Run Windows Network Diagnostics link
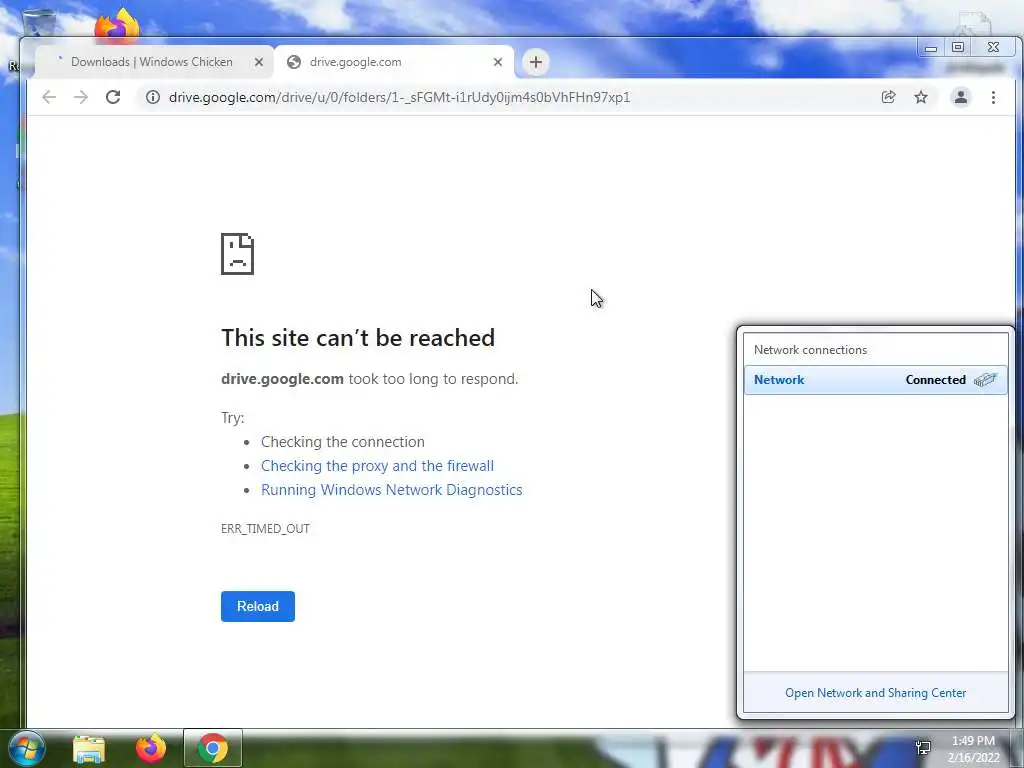The width and height of the screenshot is (1024, 768). coord(392,490)
